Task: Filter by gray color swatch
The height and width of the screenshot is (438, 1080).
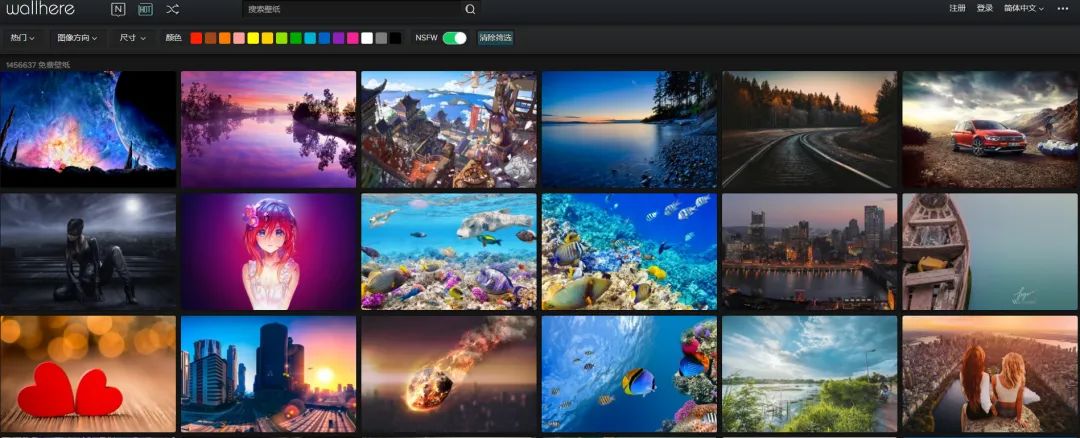Action: coord(381,38)
